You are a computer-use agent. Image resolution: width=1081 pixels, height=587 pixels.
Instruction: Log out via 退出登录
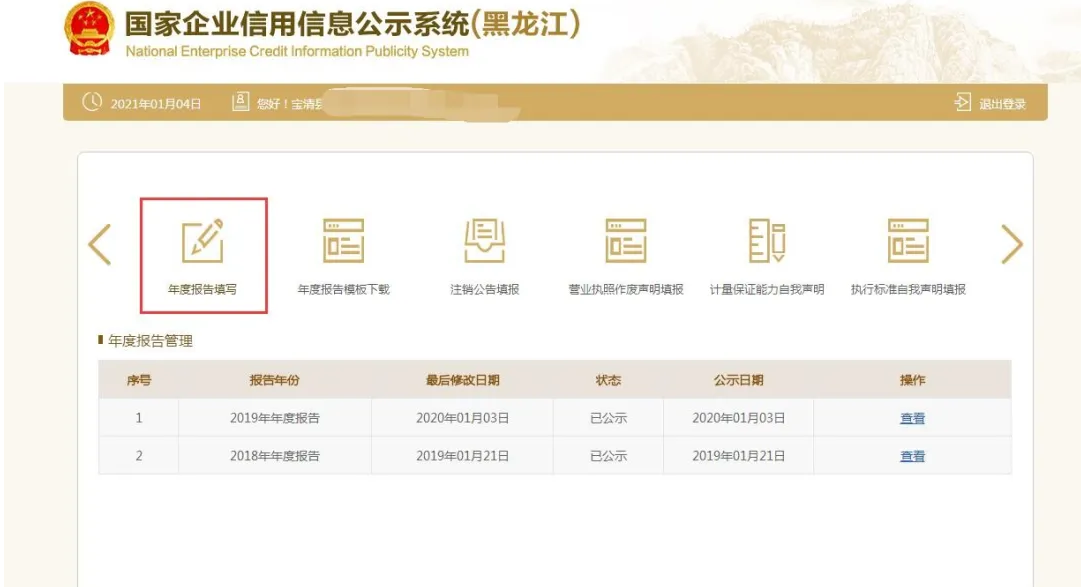[1002, 104]
